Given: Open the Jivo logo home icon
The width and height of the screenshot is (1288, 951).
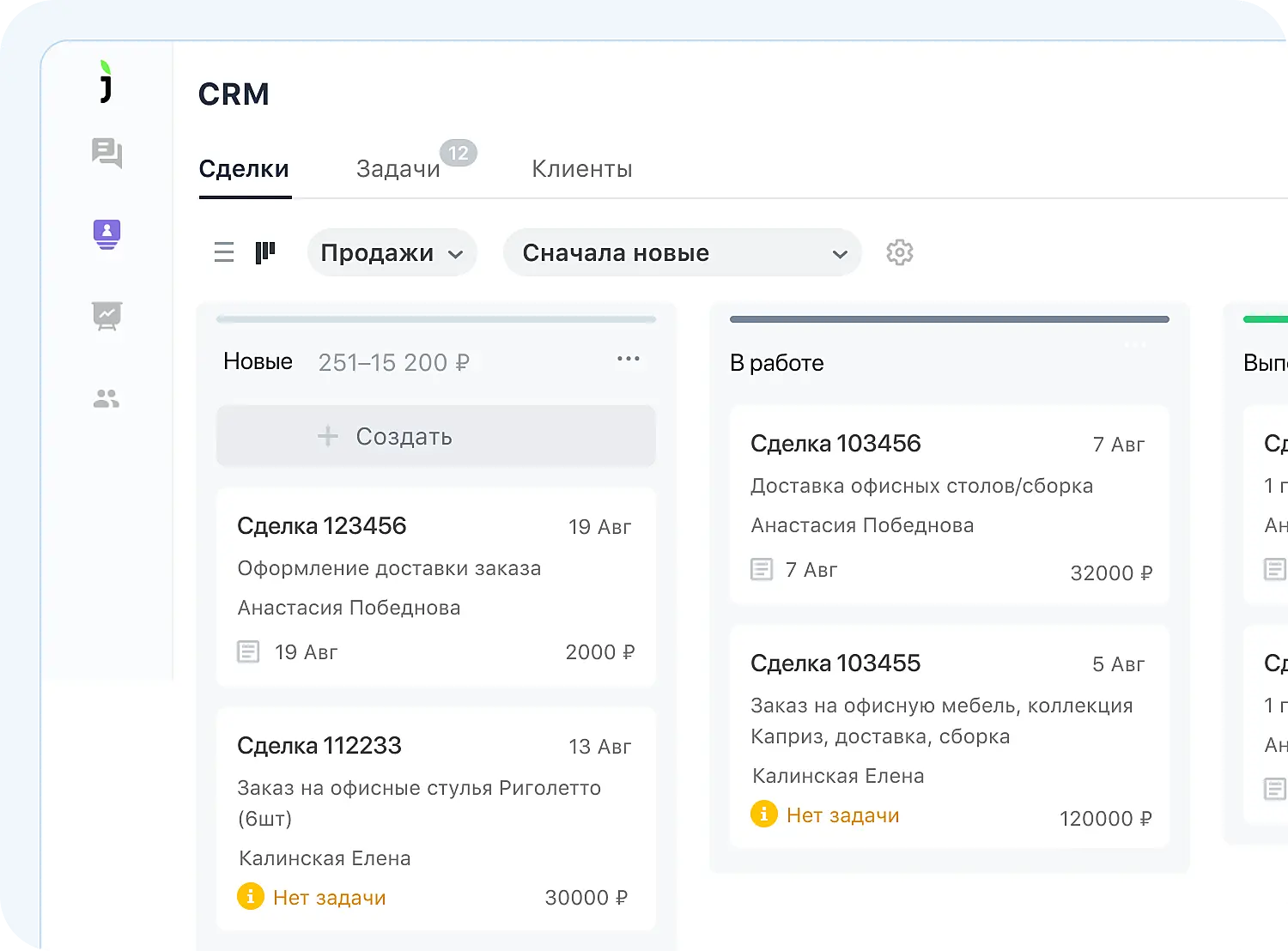Looking at the screenshot, I should click(x=105, y=82).
